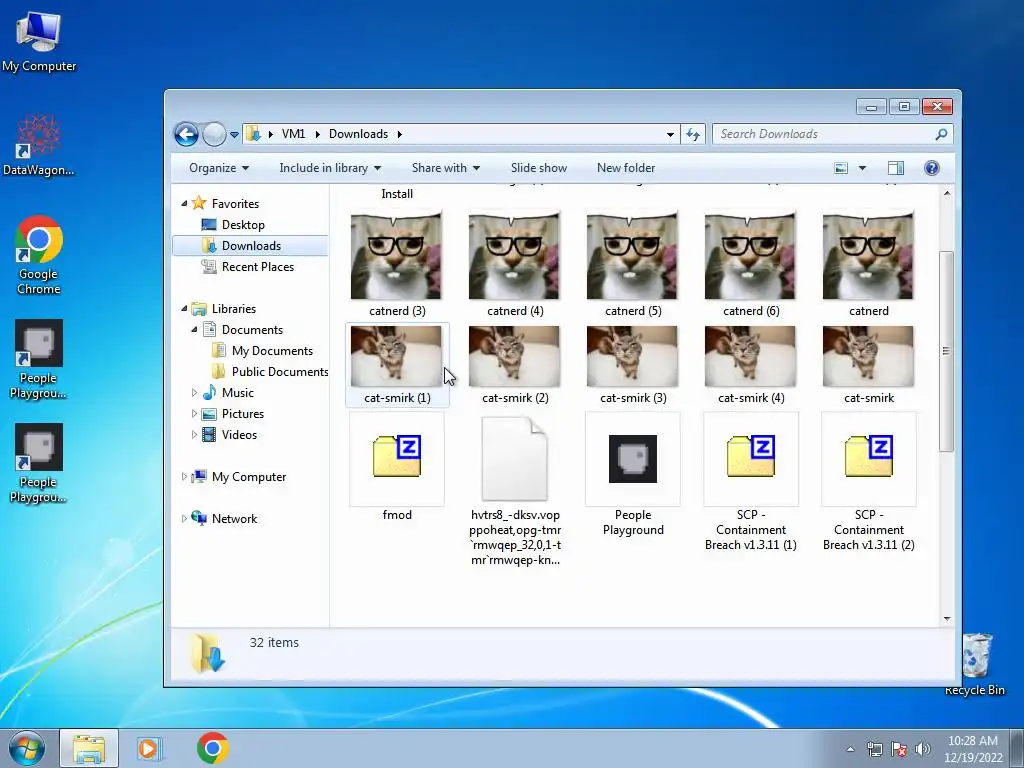Viewport: 1024px width, 768px height.
Task: Expand the Pictures library node
Action: point(194,413)
